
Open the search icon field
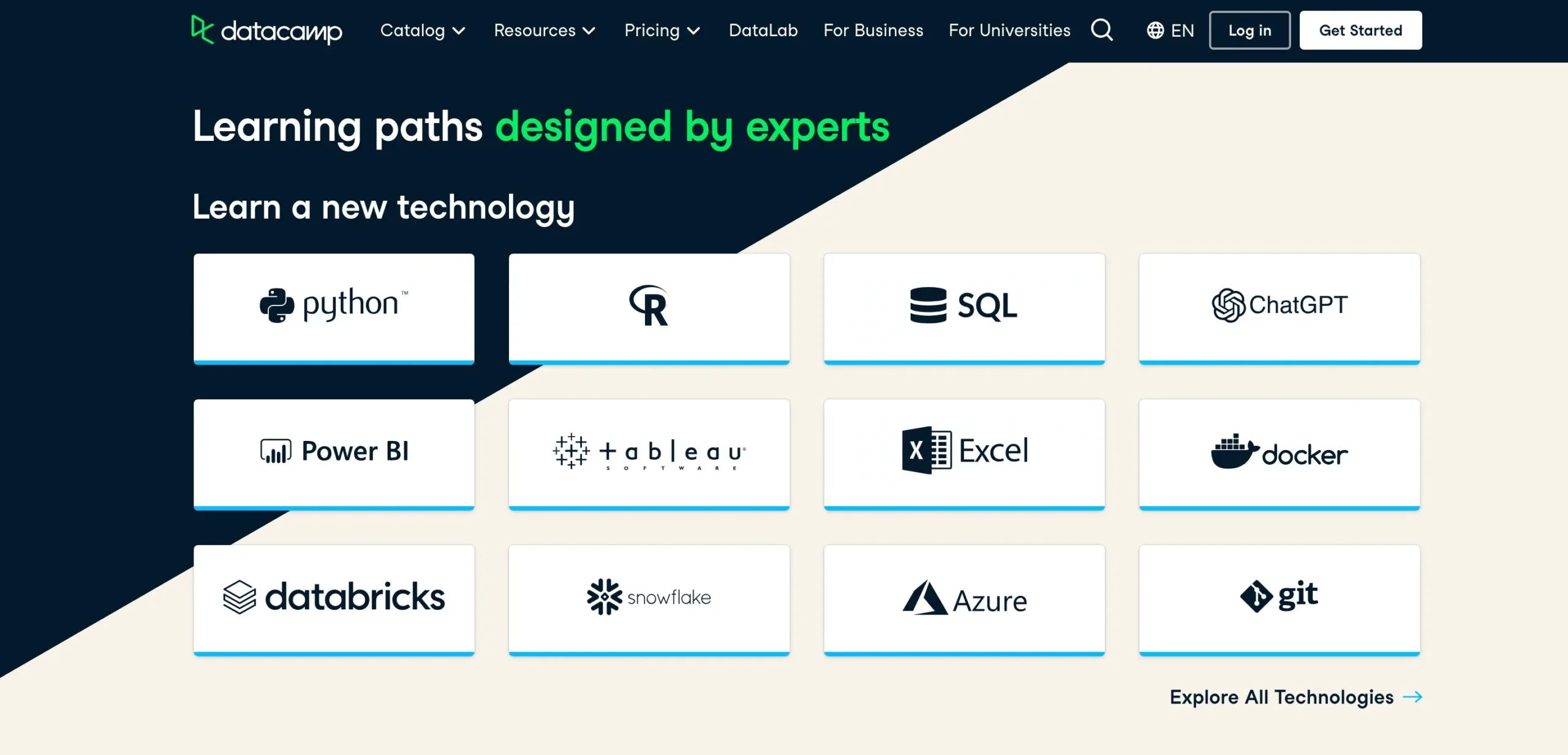click(x=1102, y=30)
